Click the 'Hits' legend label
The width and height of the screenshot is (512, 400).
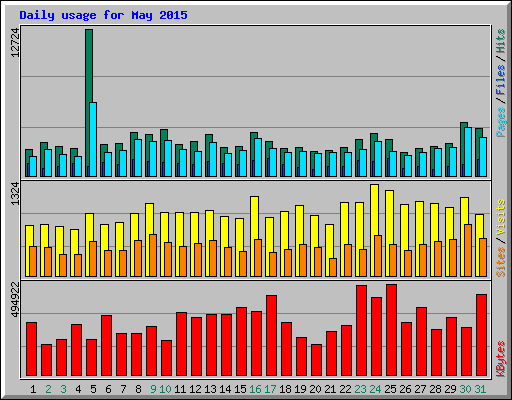coord(500,41)
